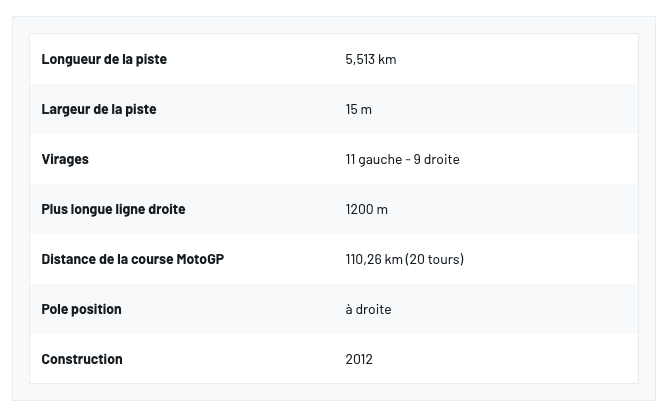Select the 5,513 km track length value

point(370,59)
